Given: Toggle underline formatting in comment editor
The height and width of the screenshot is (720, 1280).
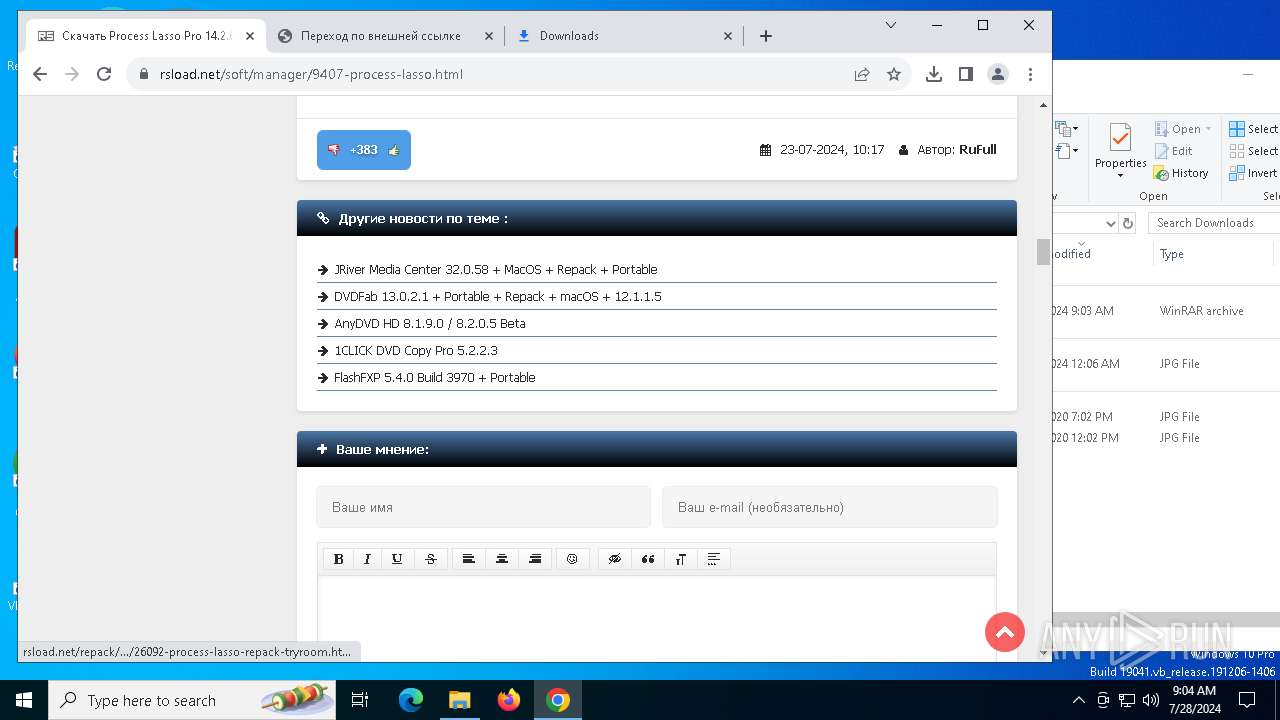Looking at the screenshot, I should 397,559.
